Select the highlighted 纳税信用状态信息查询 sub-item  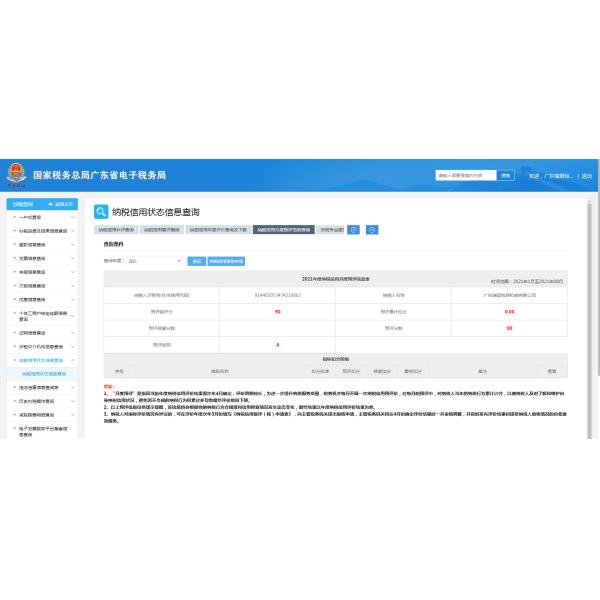(44, 373)
